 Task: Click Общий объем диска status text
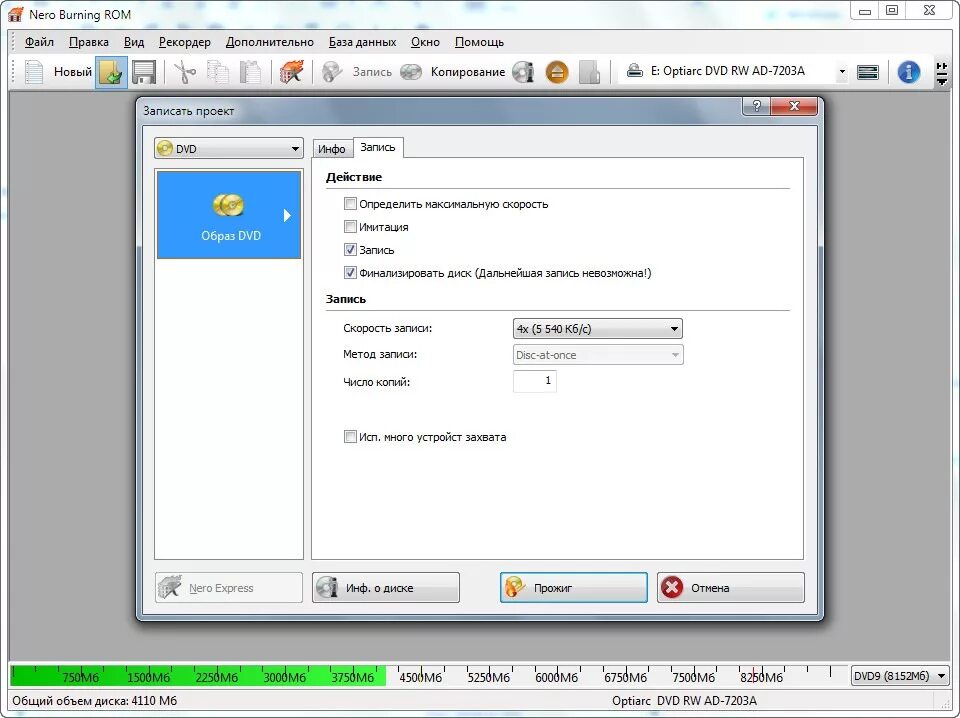94,701
